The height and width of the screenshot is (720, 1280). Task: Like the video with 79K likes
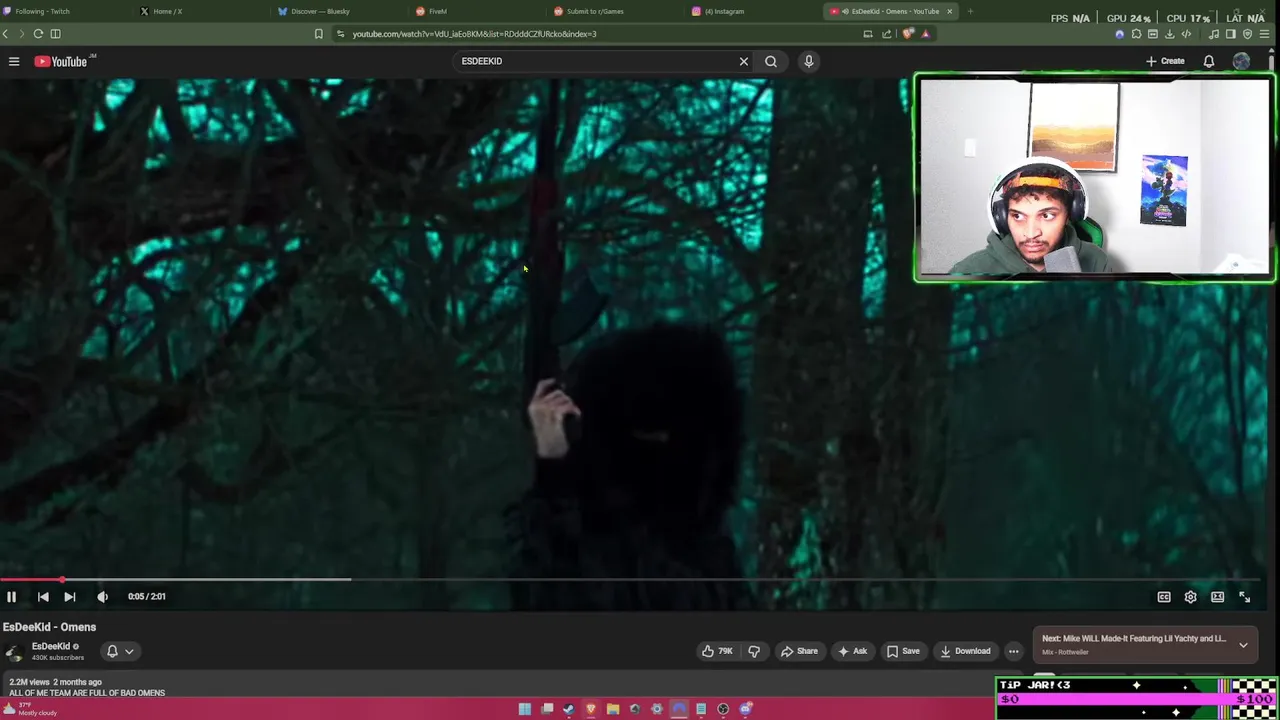tap(717, 651)
